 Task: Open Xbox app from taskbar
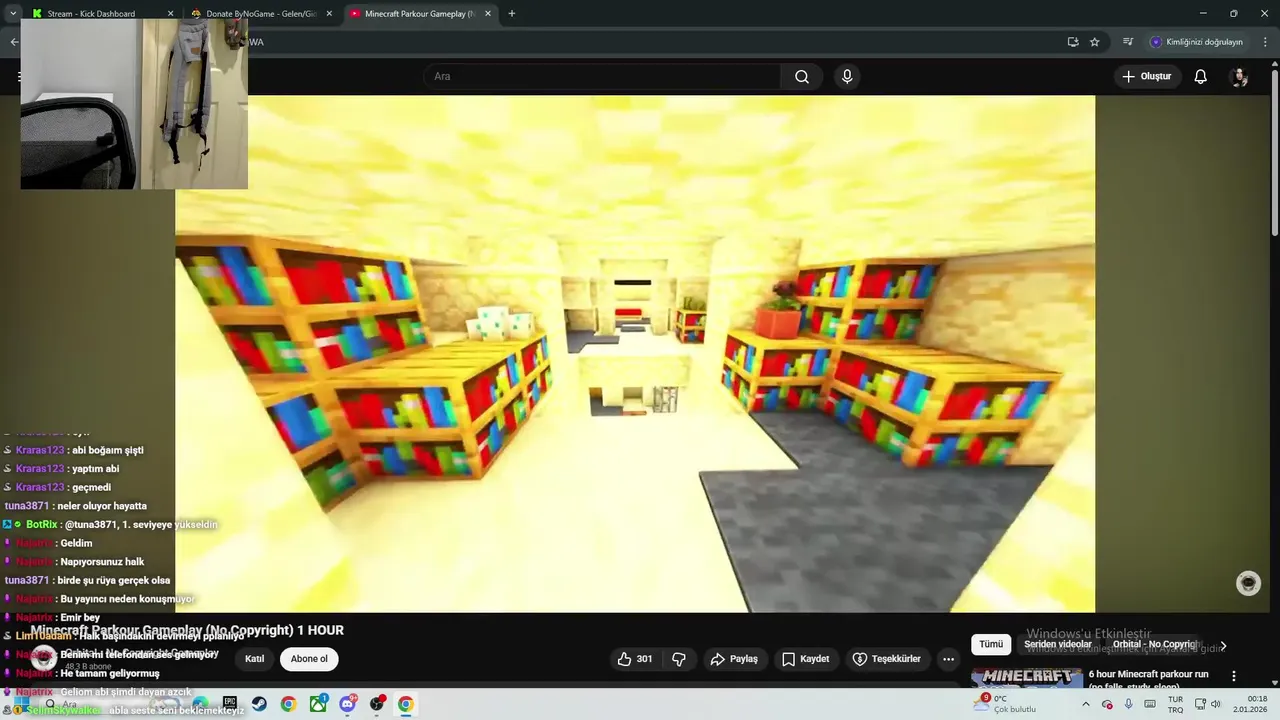click(x=318, y=704)
